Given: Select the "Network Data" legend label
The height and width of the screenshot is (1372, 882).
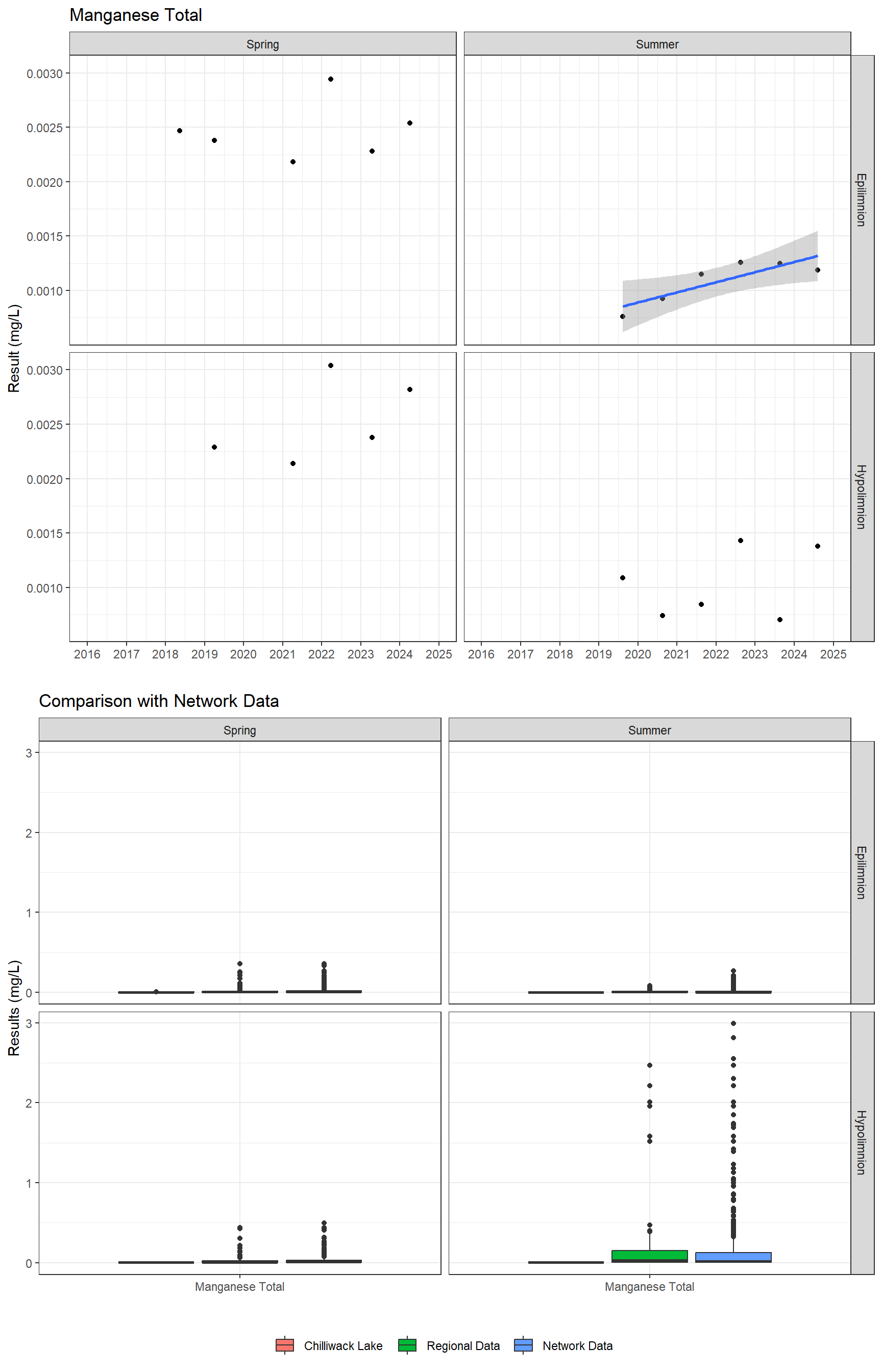Looking at the screenshot, I should (577, 1345).
